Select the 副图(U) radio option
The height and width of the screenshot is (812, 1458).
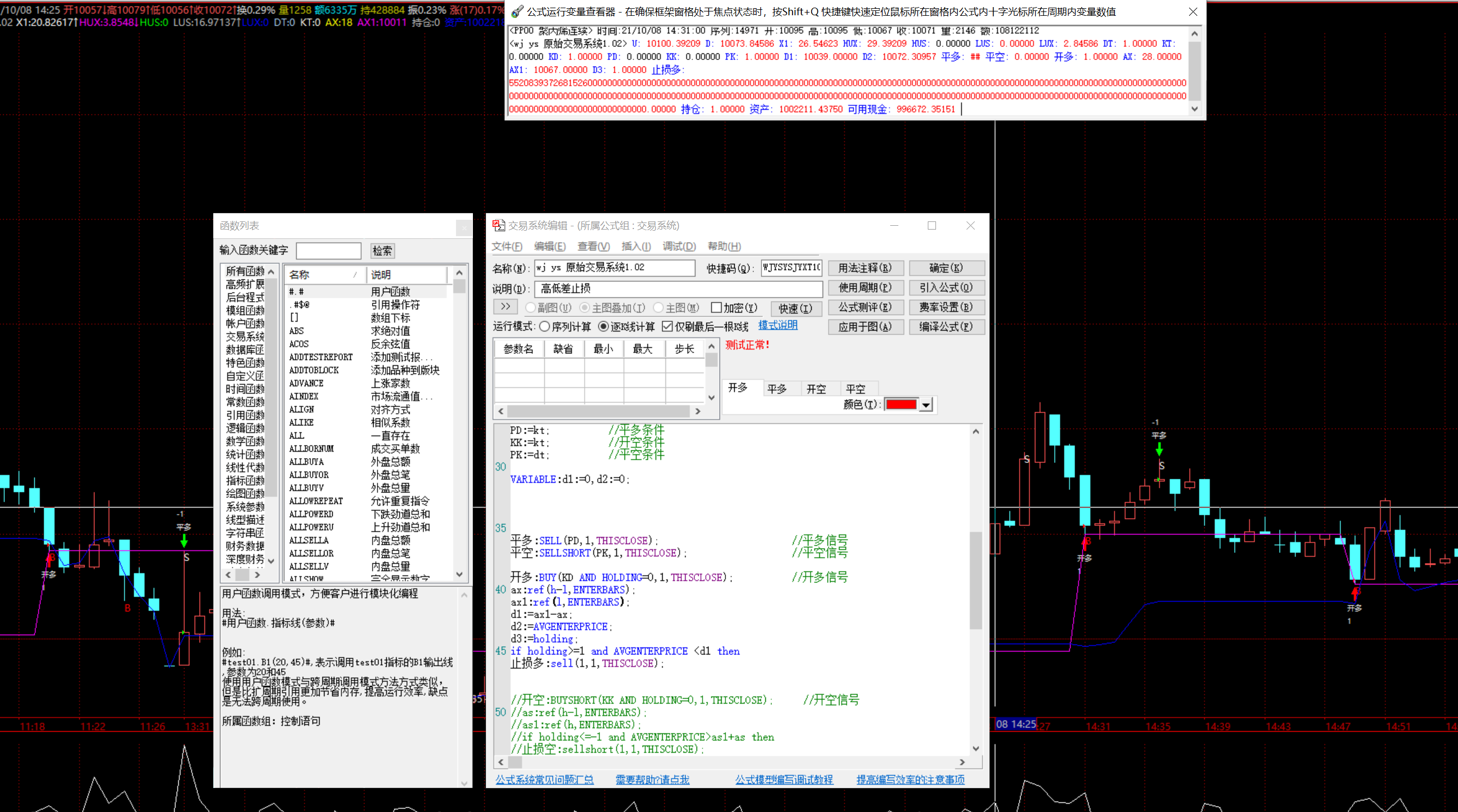coord(530,308)
